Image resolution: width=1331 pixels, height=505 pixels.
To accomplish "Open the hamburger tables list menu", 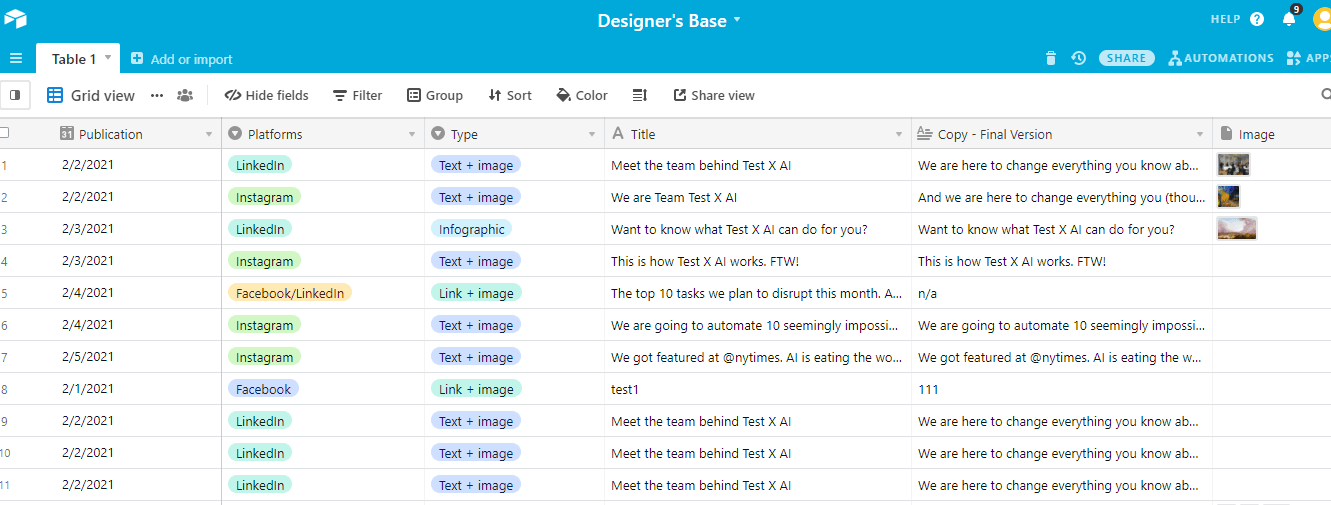I will (16, 58).
